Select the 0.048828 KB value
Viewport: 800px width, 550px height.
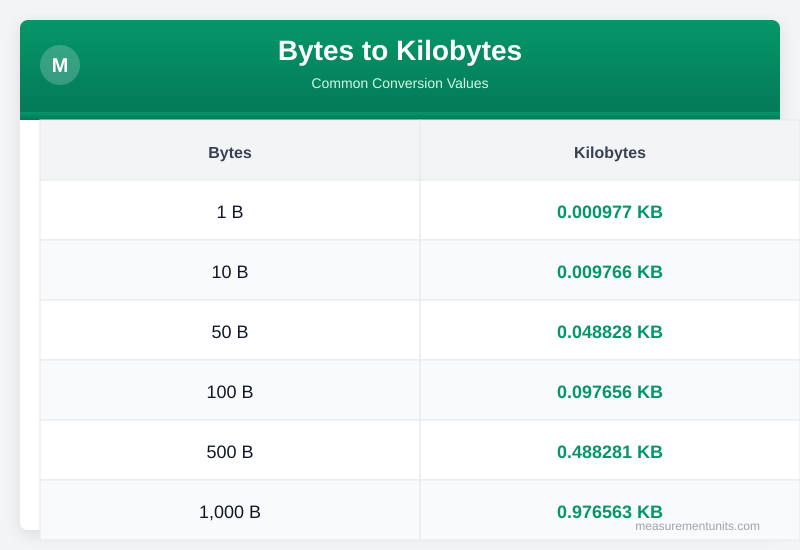click(x=610, y=332)
